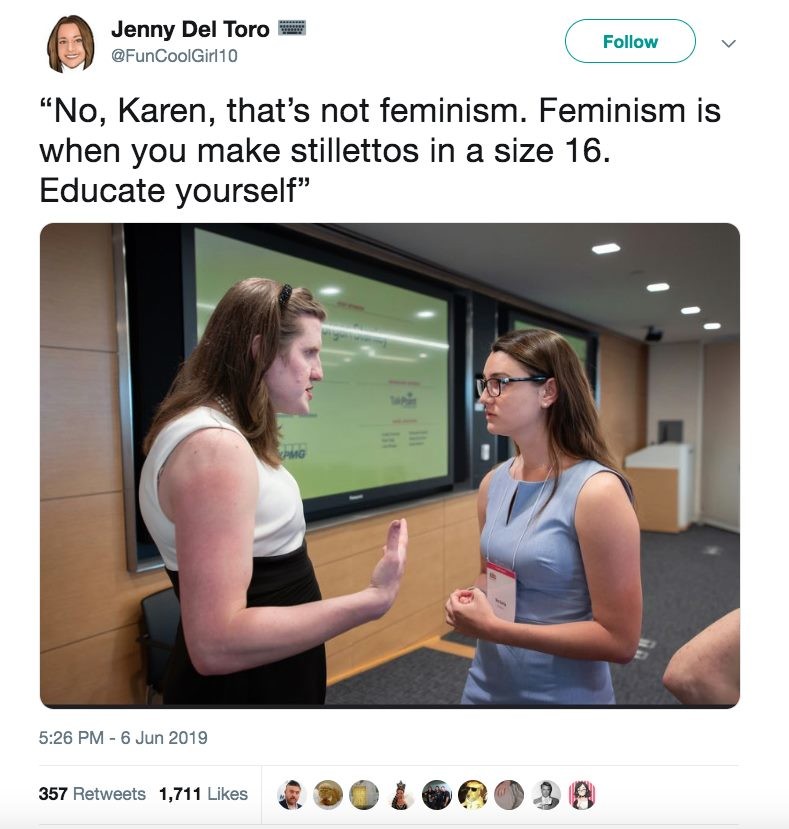
Task: Open liker avatar of dog wearing sunglasses
Action: (473, 795)
